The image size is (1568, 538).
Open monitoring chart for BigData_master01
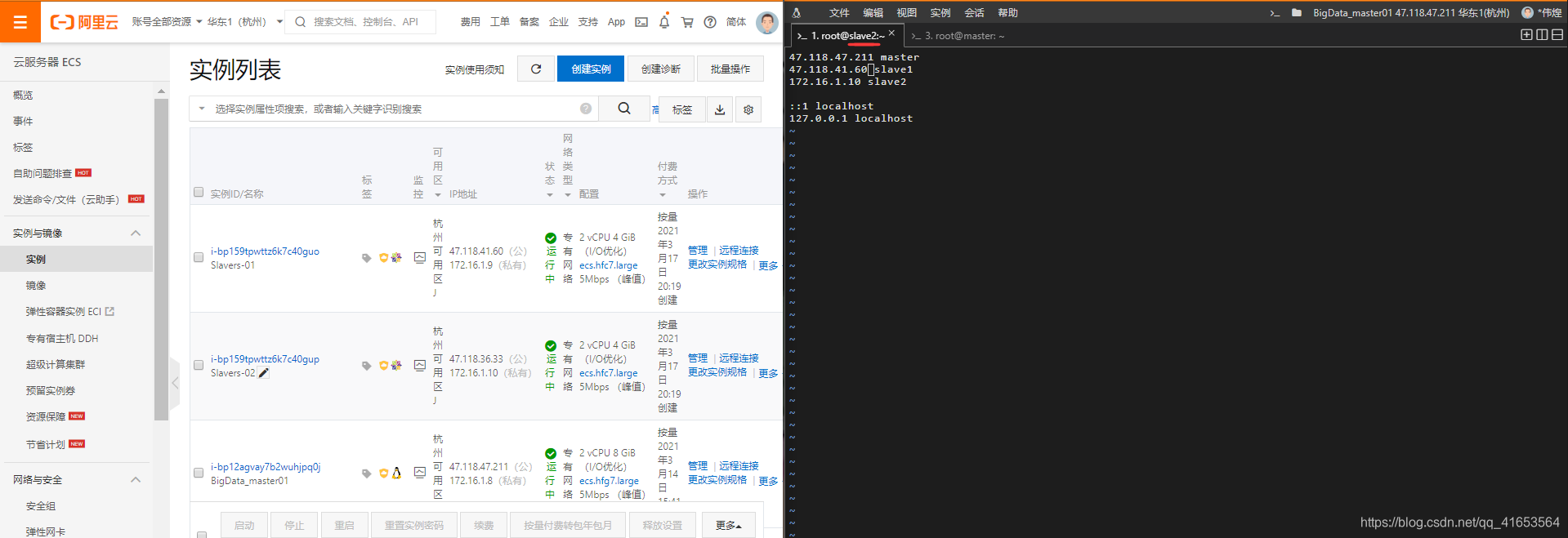(x=419, y=473)
